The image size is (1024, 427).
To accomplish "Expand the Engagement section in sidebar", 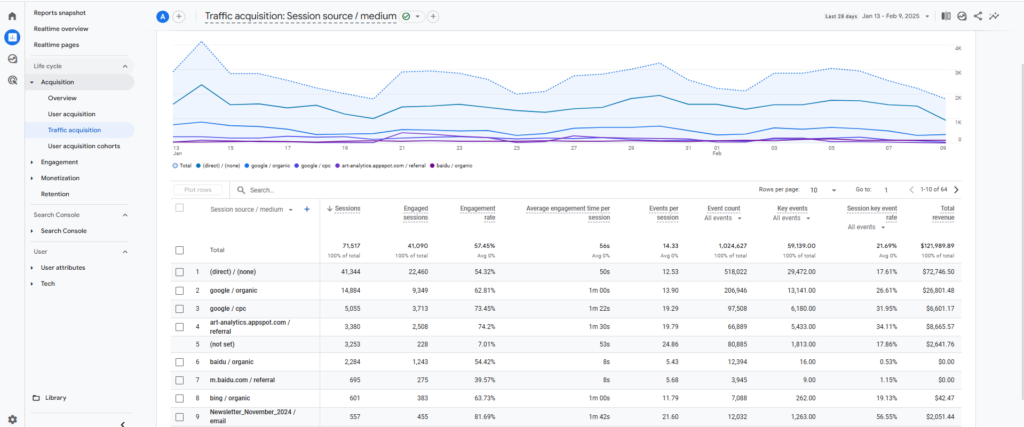I will pyautogui.click(x=60, y=161).
